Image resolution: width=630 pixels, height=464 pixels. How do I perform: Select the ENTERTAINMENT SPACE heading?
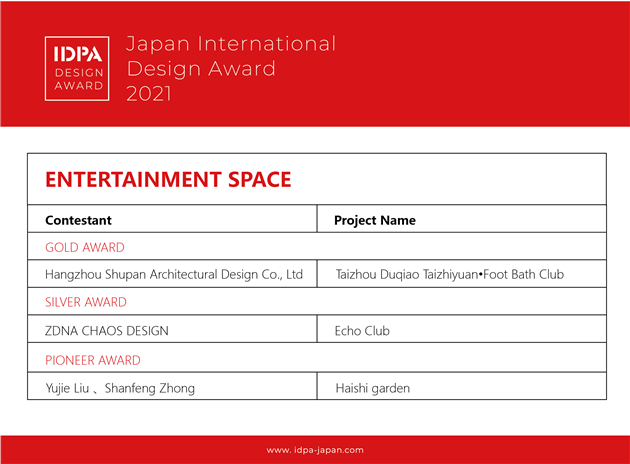click(x=168, y=179)
